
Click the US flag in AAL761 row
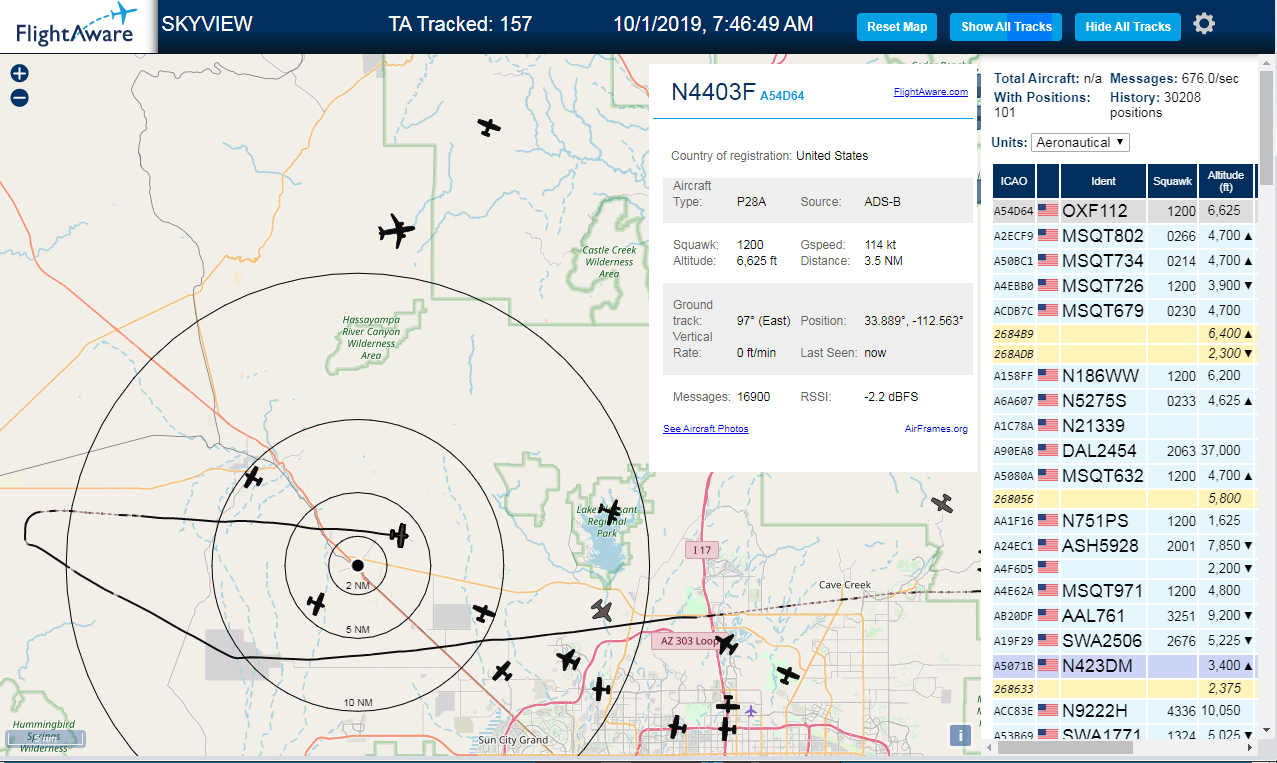point(1048,615)
